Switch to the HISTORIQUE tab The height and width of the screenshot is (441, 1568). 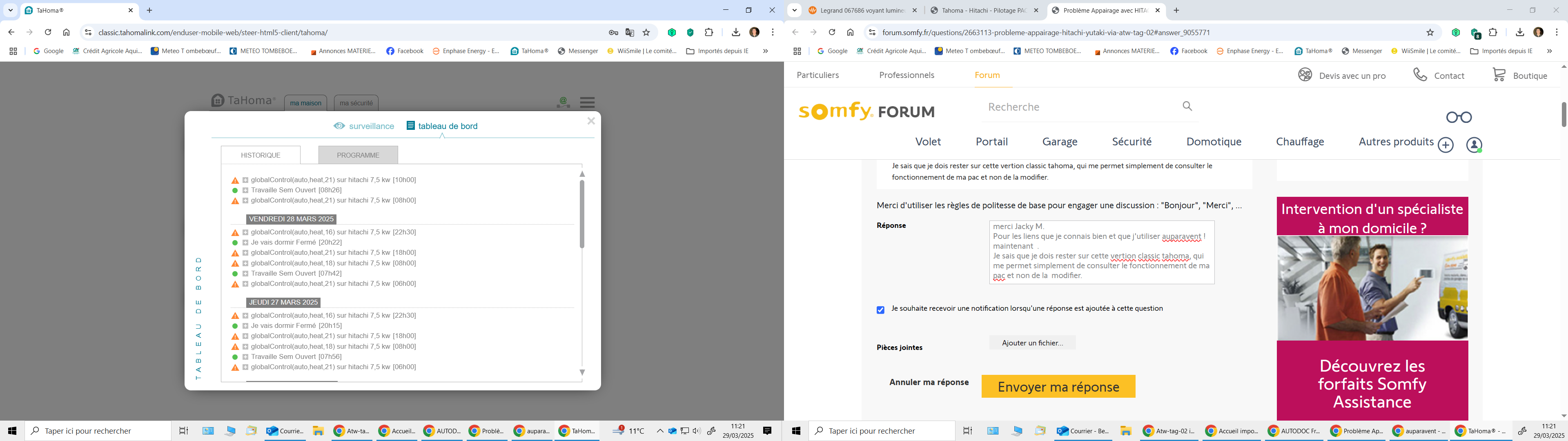261,155
